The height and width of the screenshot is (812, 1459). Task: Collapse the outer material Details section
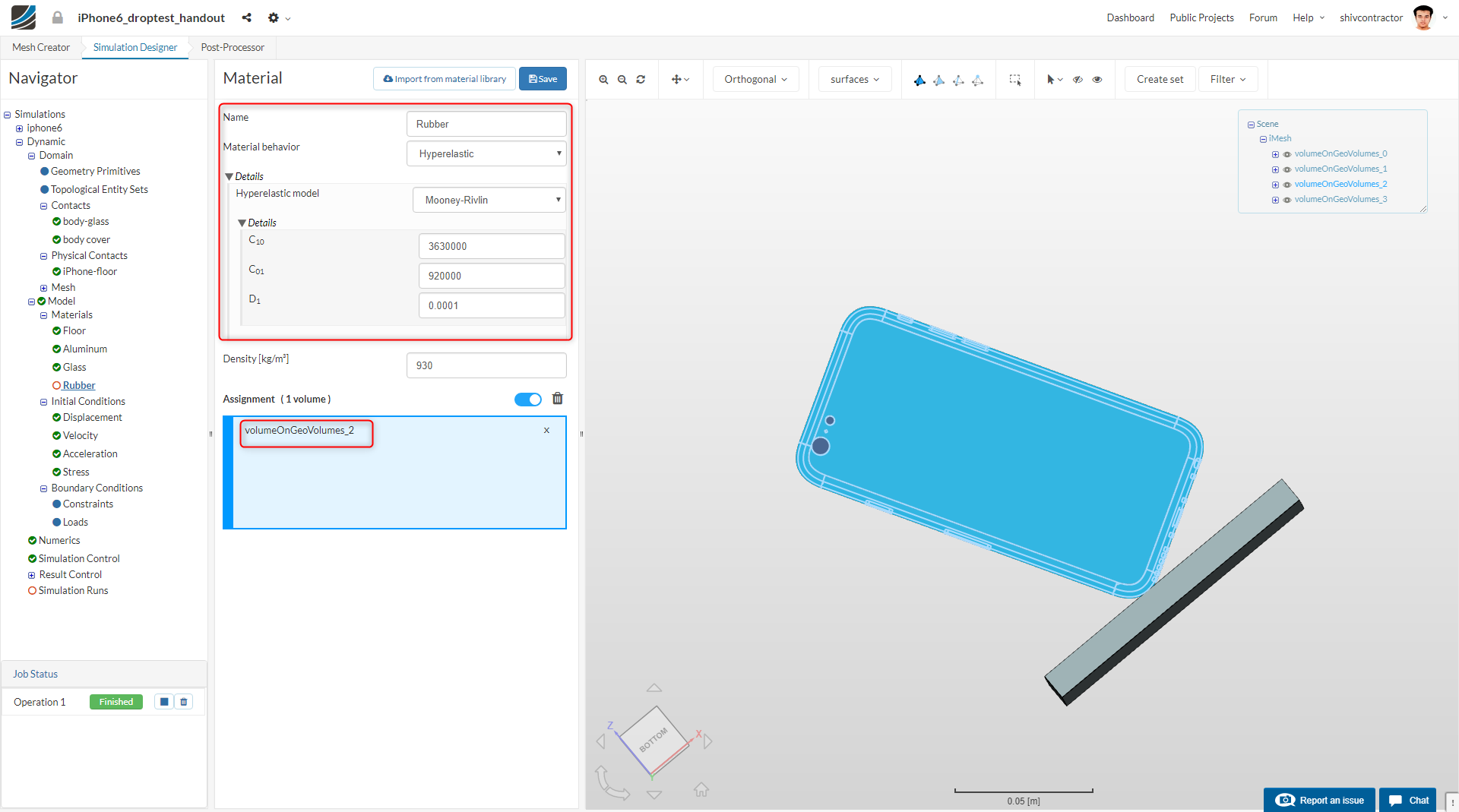pyautogui.click(x=229, y=177)
